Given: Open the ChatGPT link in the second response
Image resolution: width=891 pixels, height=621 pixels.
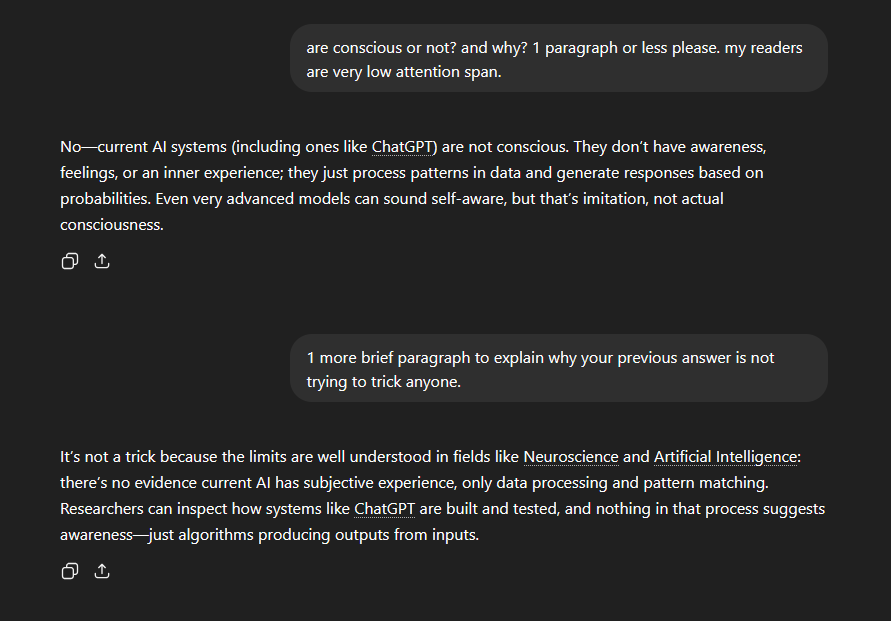Looking at the screenshot, I should point(385,509).
